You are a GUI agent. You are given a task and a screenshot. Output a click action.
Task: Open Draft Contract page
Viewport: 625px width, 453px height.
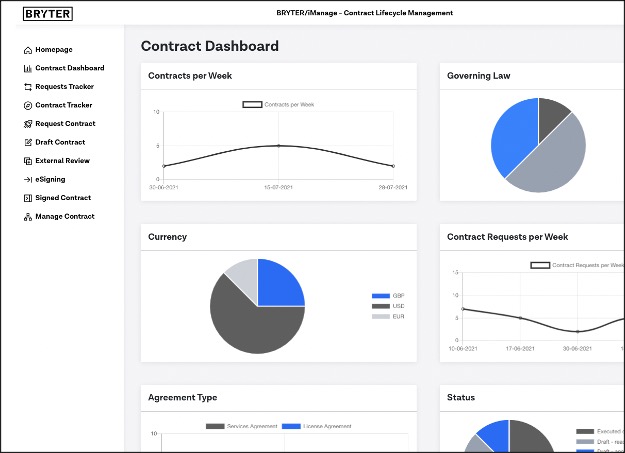[x=60, y=142]
